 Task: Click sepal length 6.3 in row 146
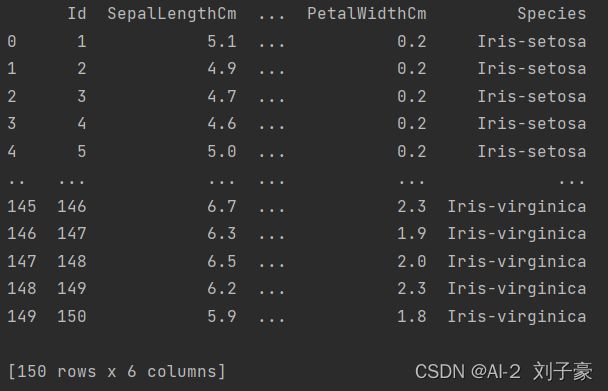pyautogui.click(x=222, y=234)
